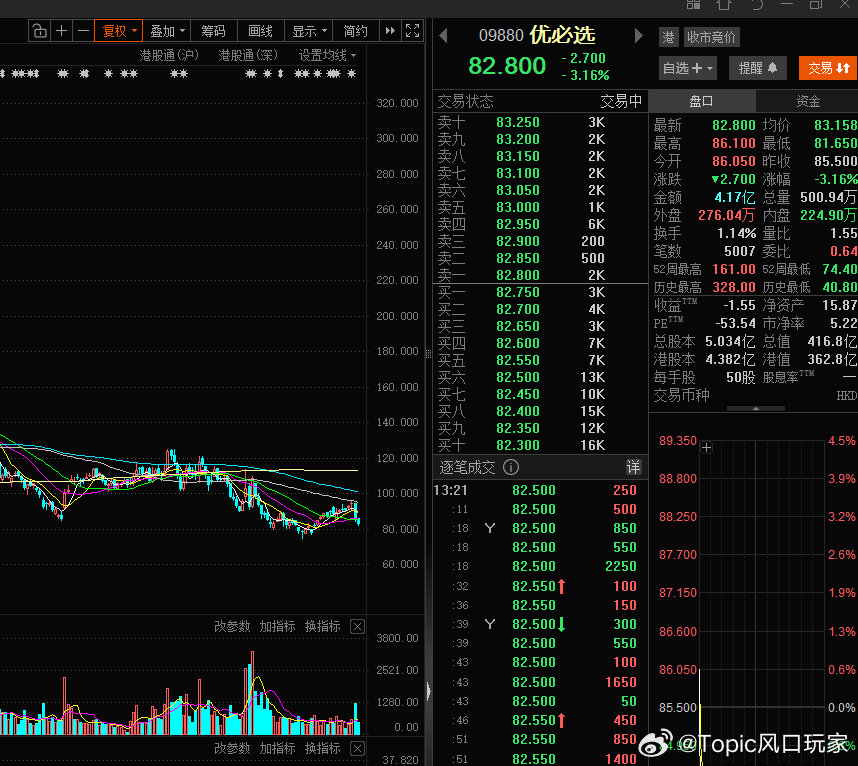The image size is (858, 766).
Task: Select 买五 row at 82.550
Action: (540, 360)
